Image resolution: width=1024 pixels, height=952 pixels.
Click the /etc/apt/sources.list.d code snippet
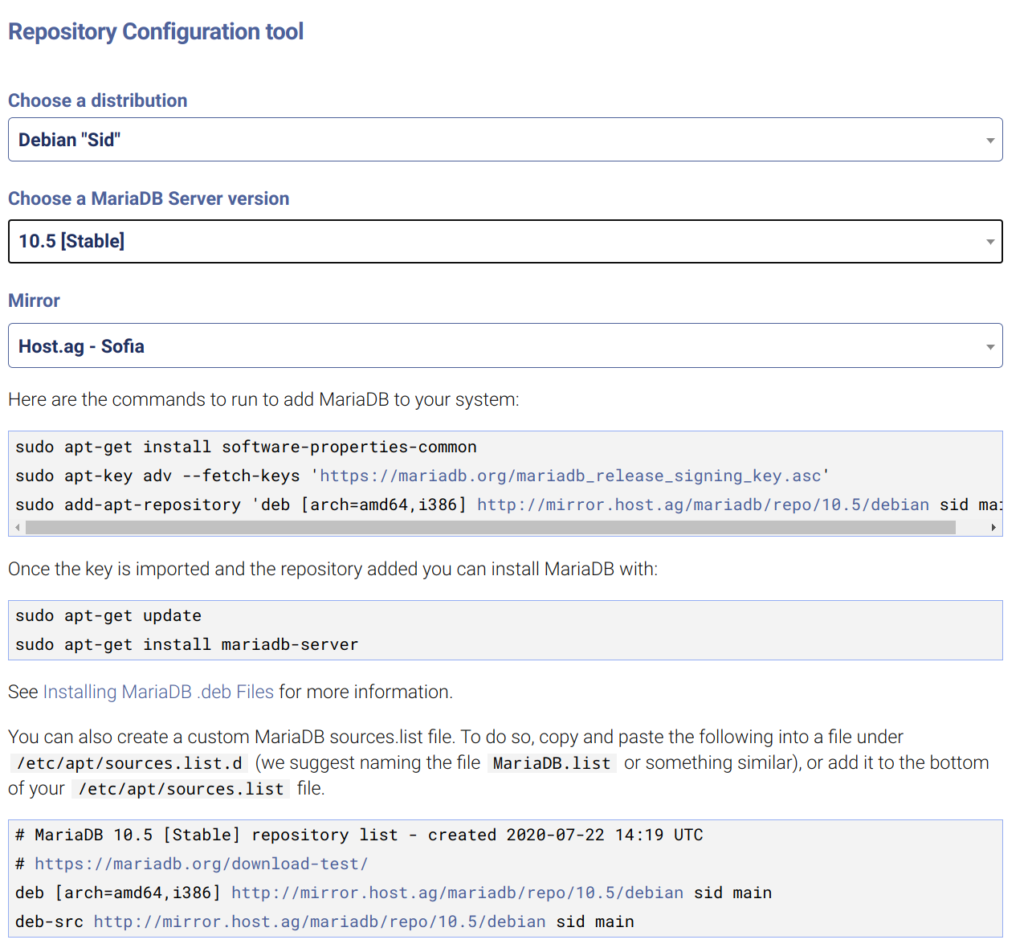point(129,763)
